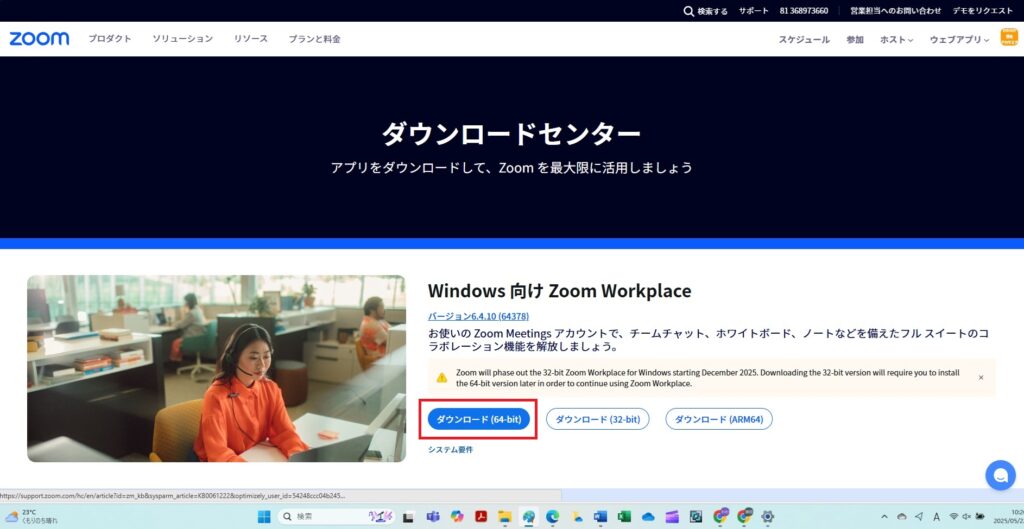Click ダウンロード (64-bit) button

pyautogui.click(x=479, y=419)
